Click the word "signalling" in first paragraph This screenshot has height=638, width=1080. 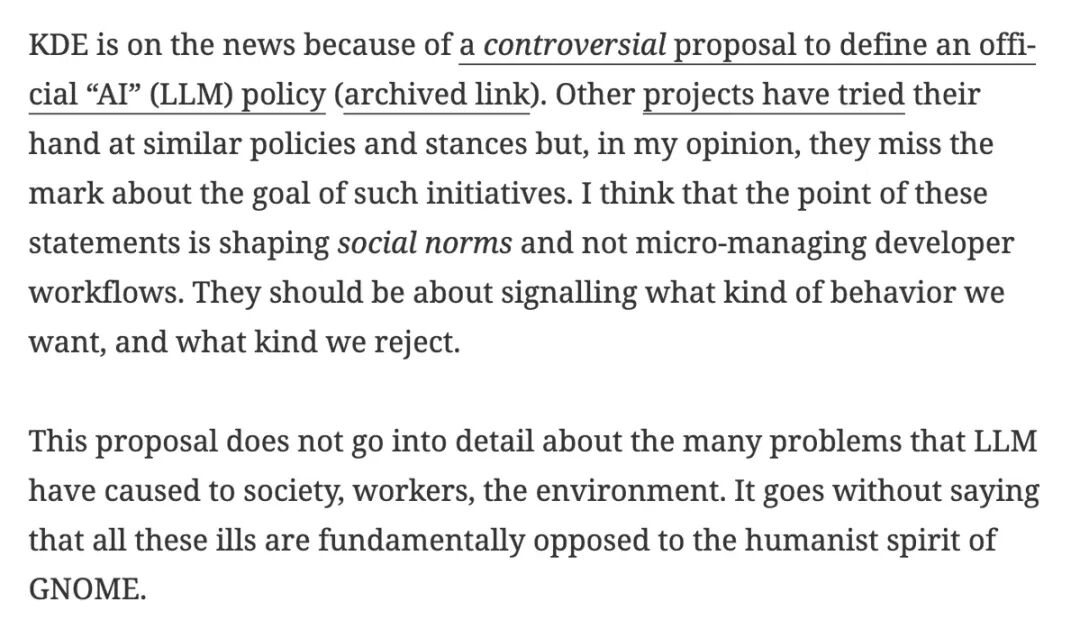click(569, 294)
